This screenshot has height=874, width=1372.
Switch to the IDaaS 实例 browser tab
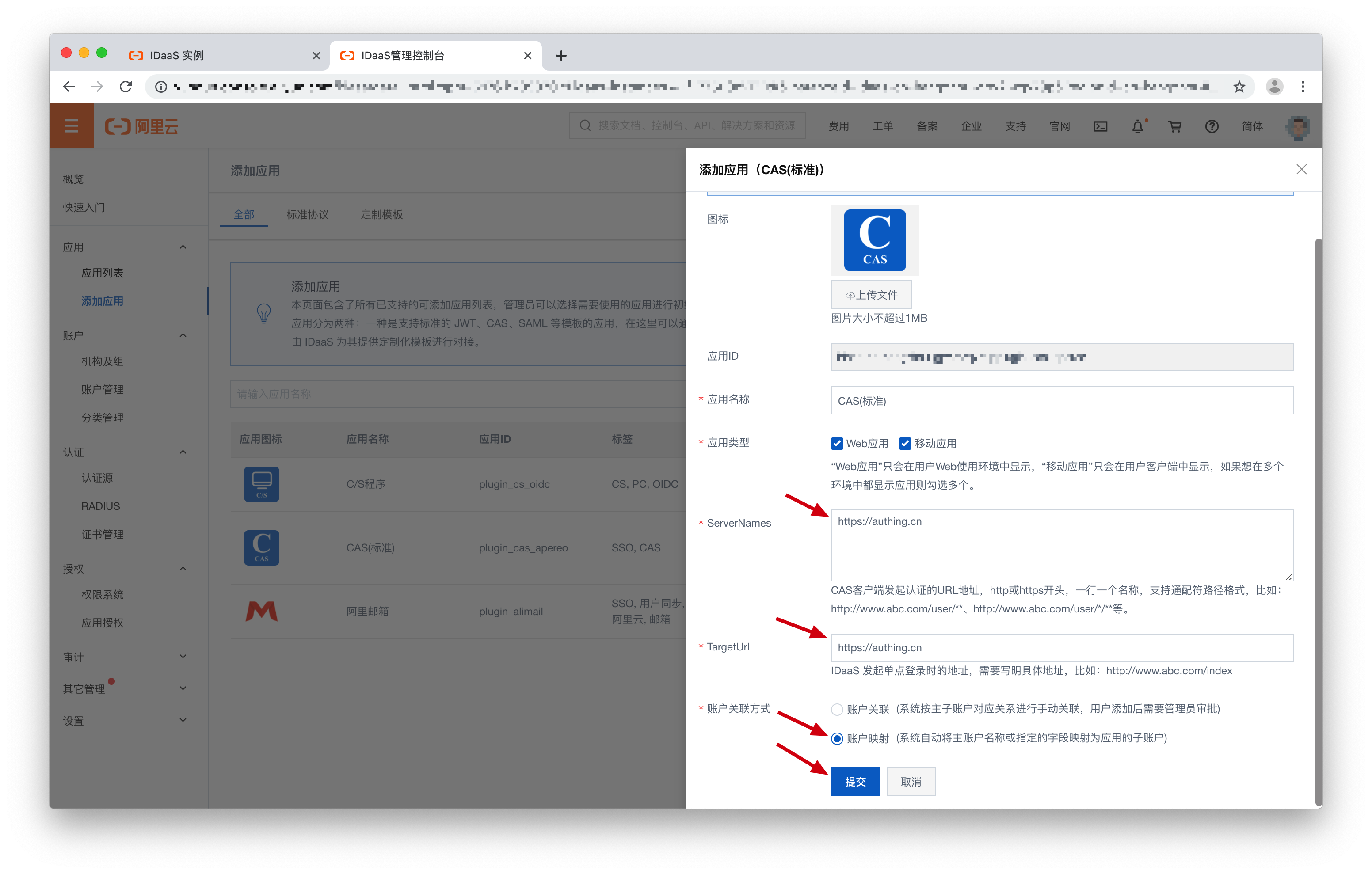tap(225, 55)
